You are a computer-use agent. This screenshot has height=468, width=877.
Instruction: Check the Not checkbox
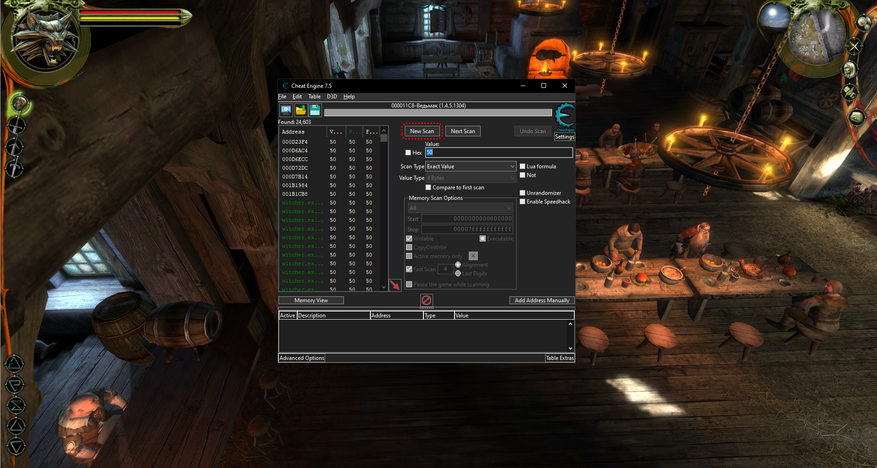tap(522, 175)
